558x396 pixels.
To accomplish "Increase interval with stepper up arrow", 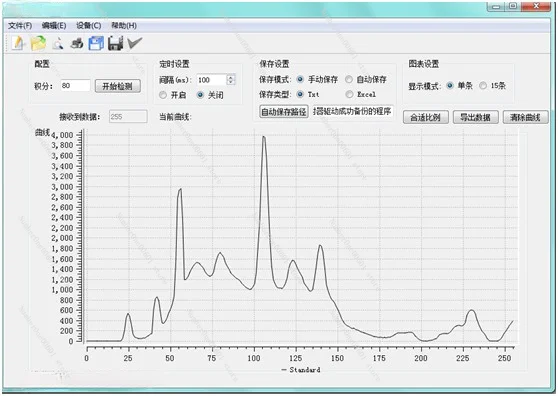I will (x=231, y=77).
